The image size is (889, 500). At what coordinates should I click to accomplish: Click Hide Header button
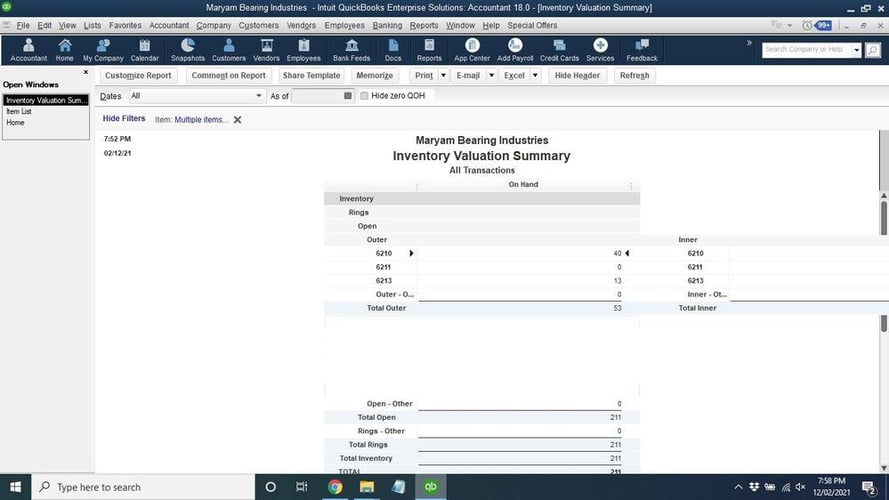[x=577, y=75]
